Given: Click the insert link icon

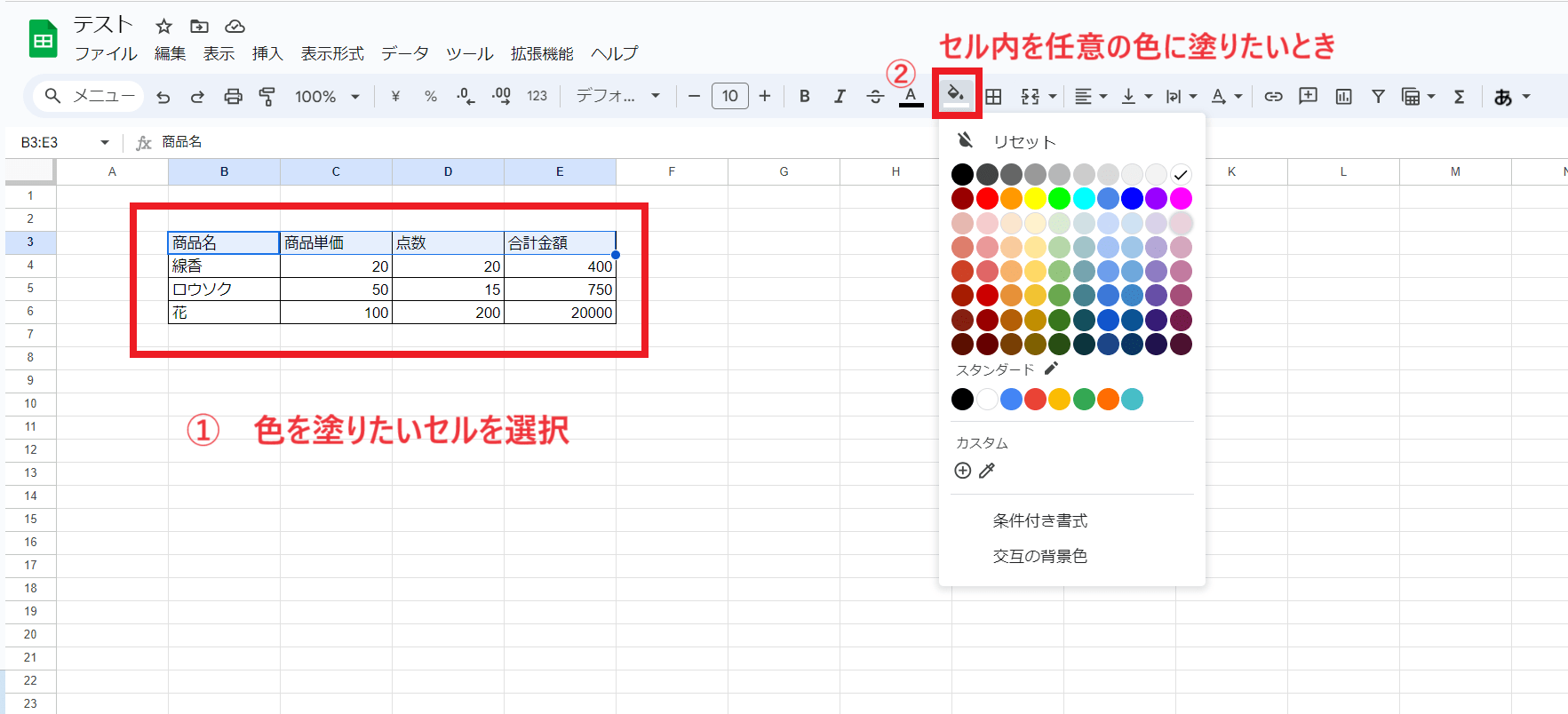Looking at the screenshot, I should pyautogui.click(x=1273, y=97).
